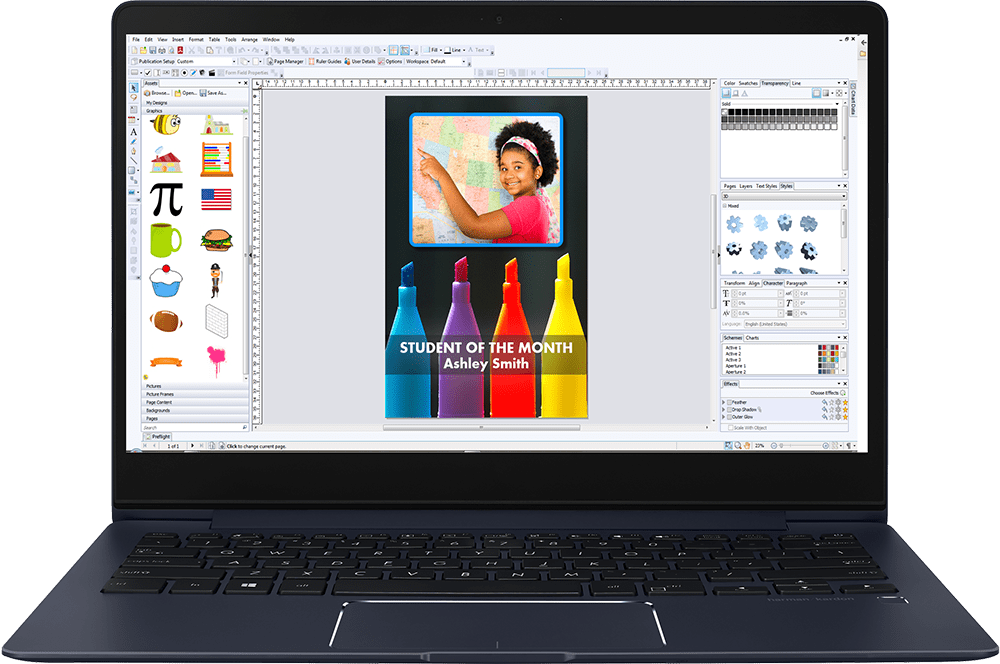Viewport: 1000px width, 664px height.
Task: Open the User Details editor
Action: click(362, 60)
